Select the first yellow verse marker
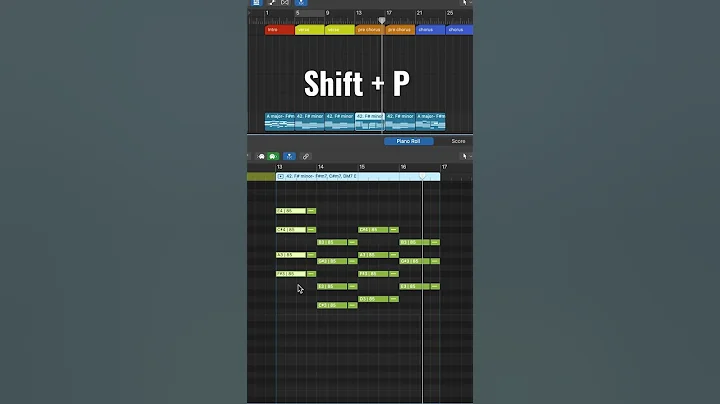The image size is (720, 404). pyautogui.click(x=309, y=30)
